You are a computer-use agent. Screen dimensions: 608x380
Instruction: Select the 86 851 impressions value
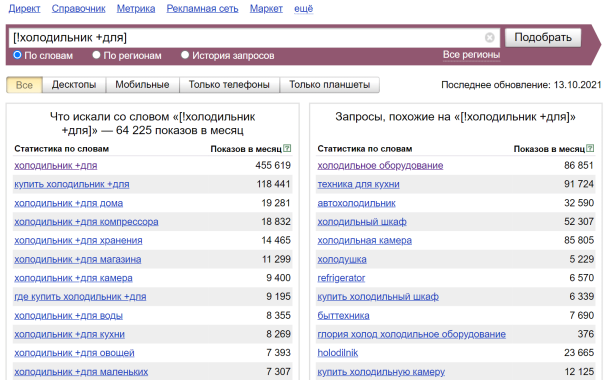tap(579, 166)
